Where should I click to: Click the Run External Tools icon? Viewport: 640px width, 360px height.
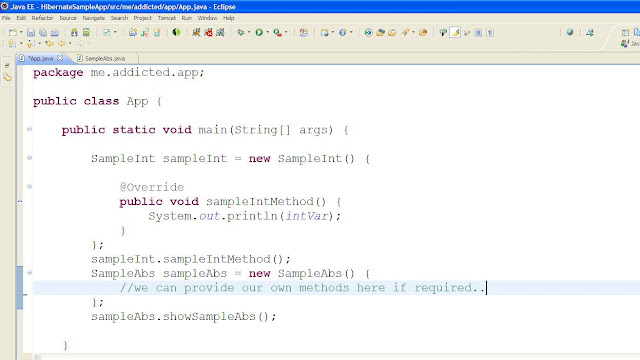[x=278, y=33]
